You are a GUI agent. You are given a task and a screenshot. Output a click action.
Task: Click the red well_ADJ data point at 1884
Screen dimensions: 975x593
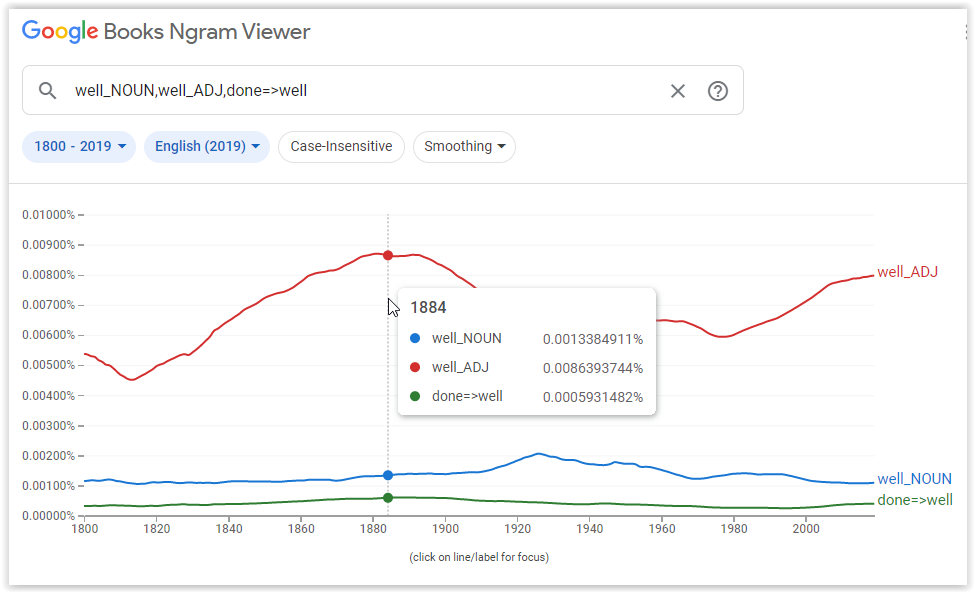coord(388,255)
